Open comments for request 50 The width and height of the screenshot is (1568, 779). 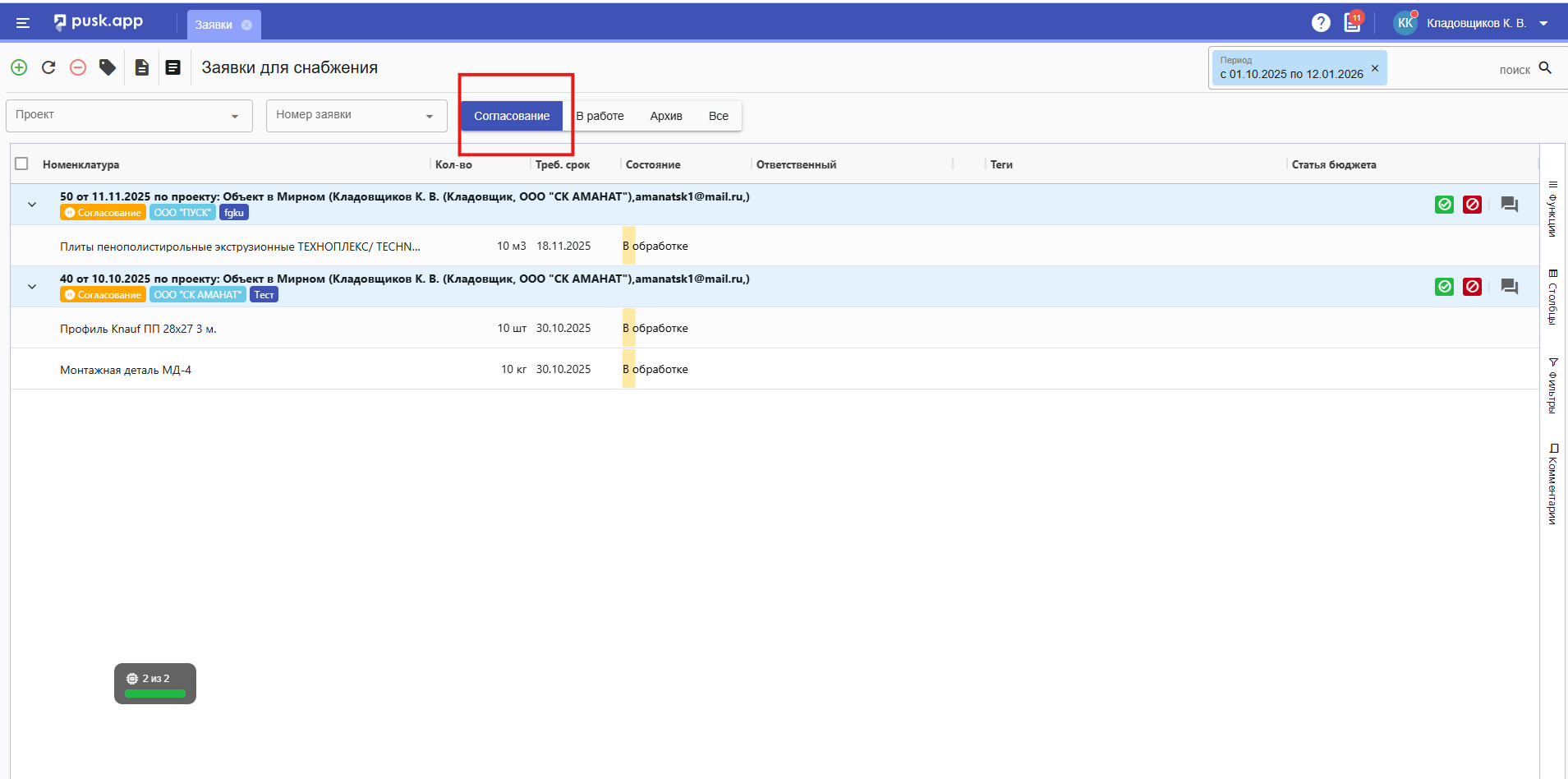(x=1509, y=205)
